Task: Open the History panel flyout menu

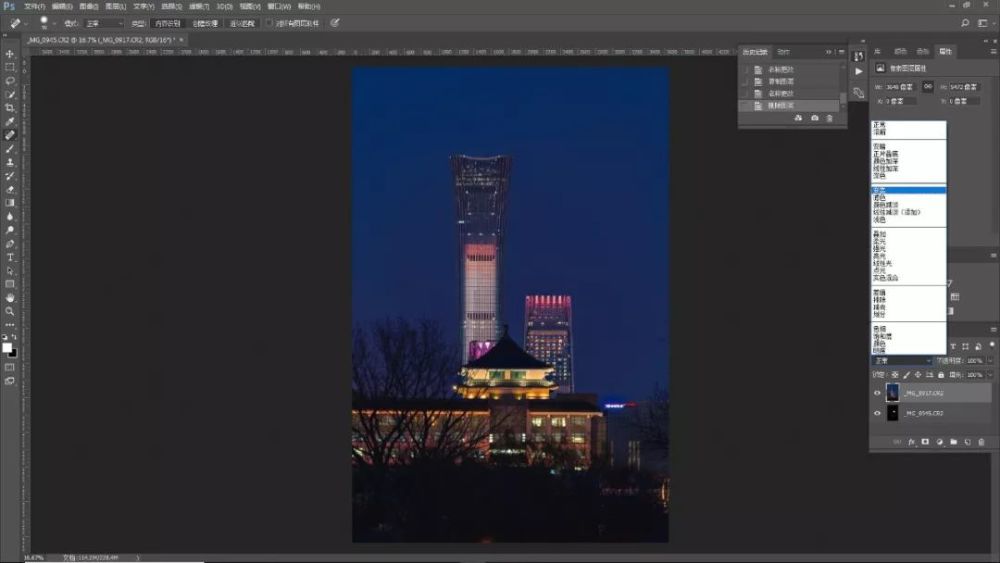Action: pos(841,52)
